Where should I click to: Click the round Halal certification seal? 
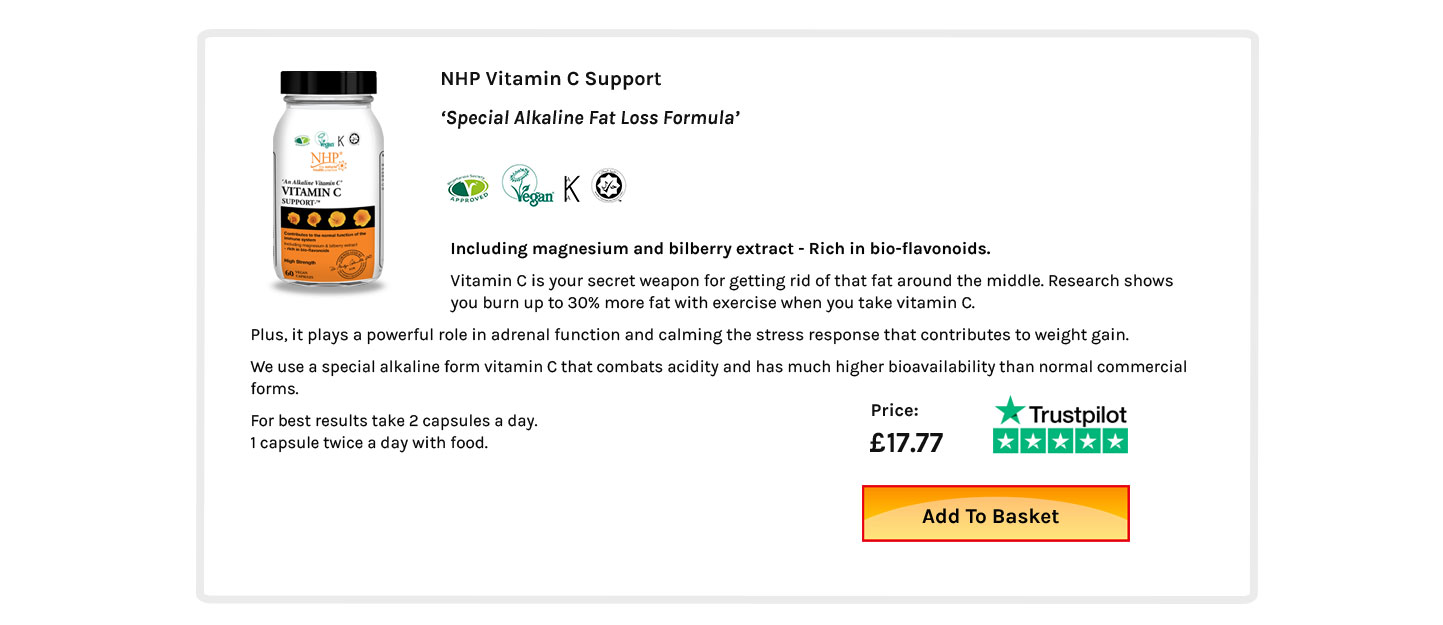tap(608, 186)
